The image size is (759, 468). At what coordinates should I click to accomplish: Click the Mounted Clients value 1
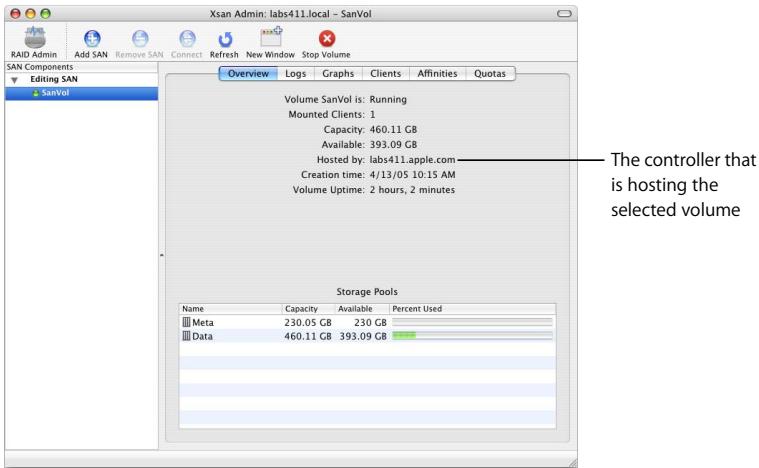373,115
